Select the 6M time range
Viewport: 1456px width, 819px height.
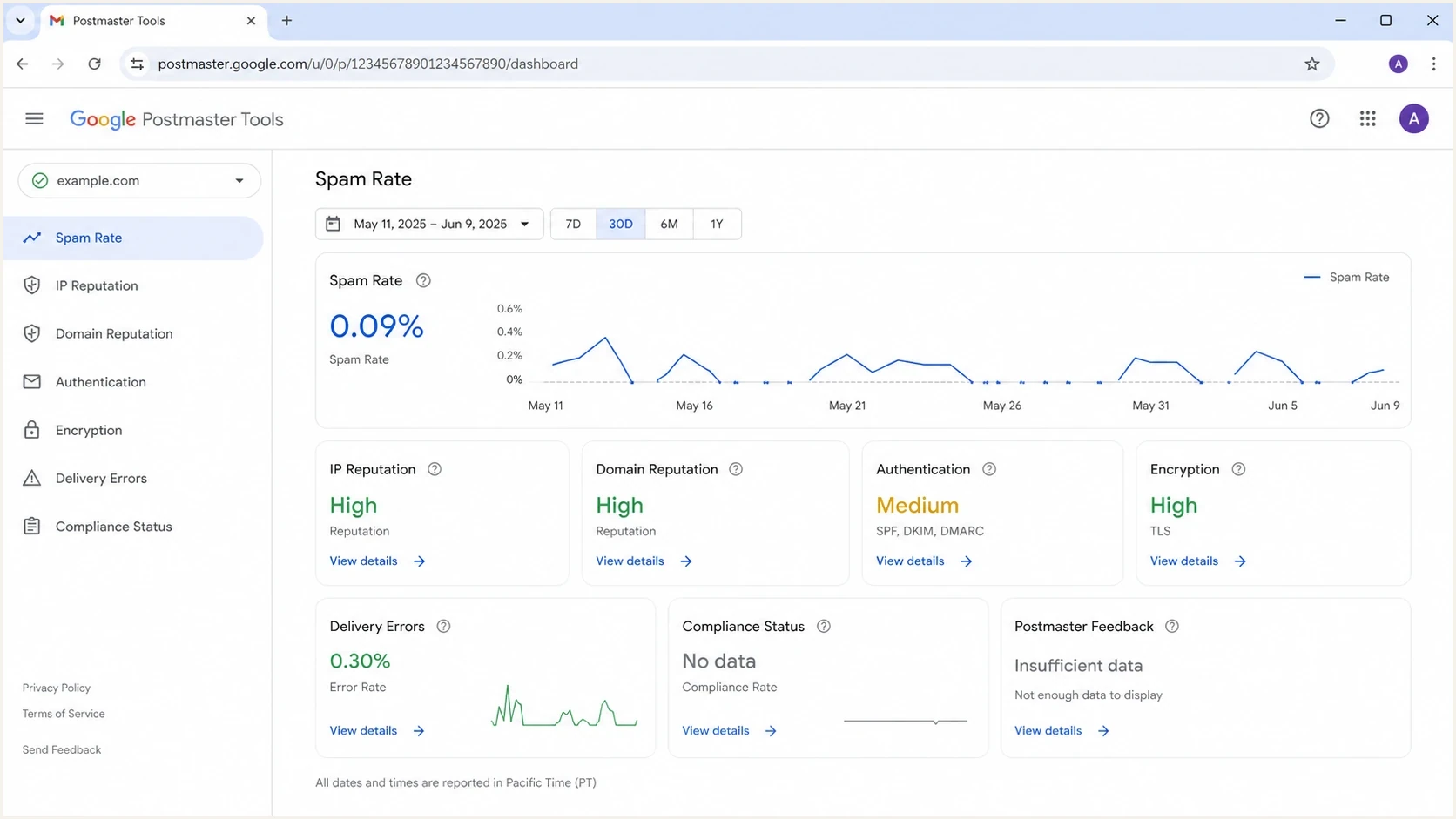coord(669,224)
